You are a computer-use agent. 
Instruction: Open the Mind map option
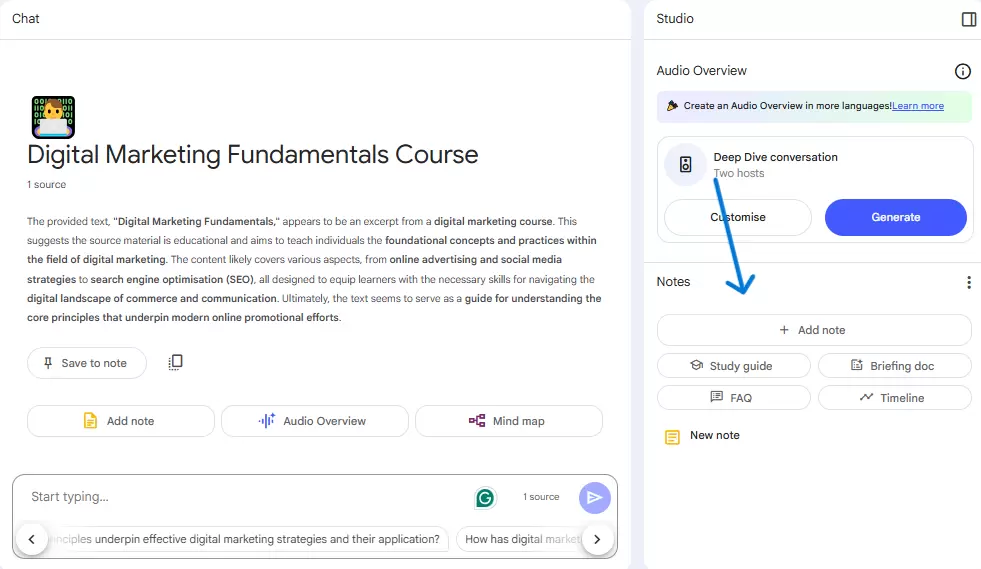coord(509,421)
